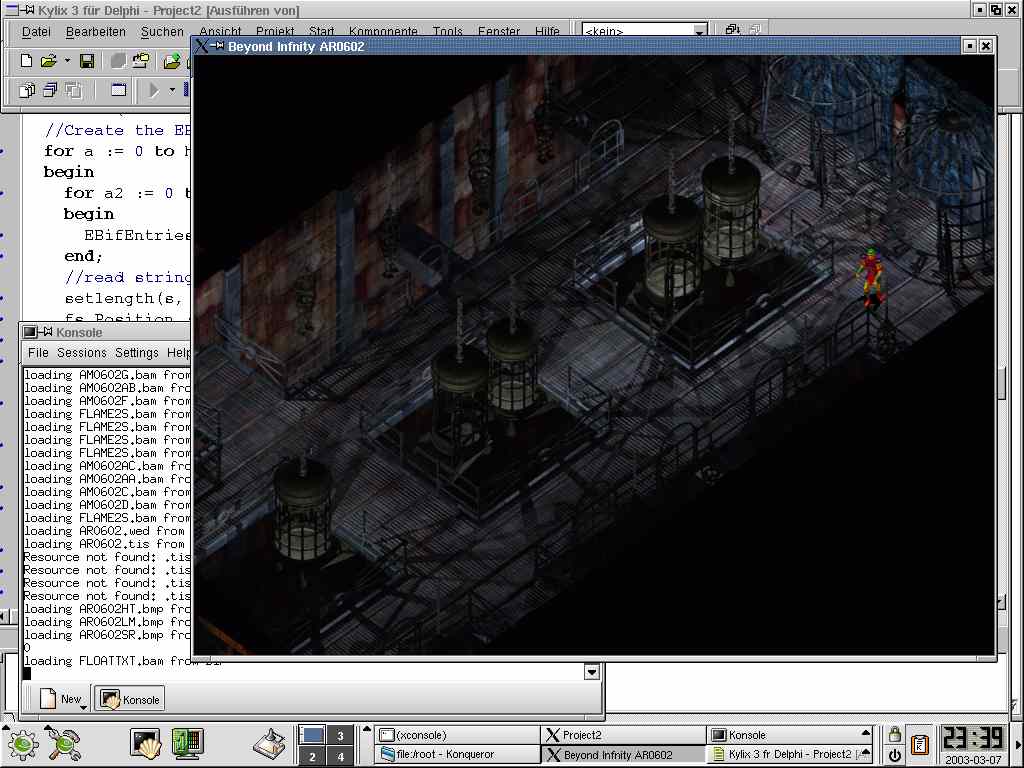
Task: Switch to virtual desktop 3
Action: (340, 735)
